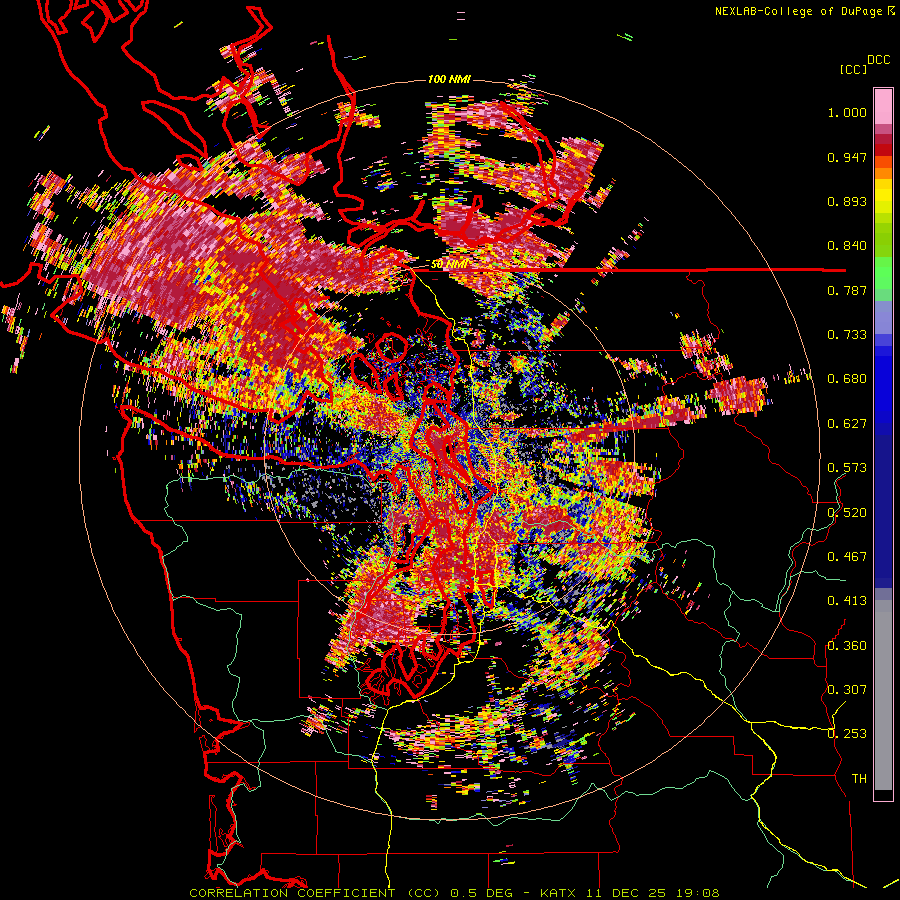Click the 0.307 legend value

tap(847, 690)
